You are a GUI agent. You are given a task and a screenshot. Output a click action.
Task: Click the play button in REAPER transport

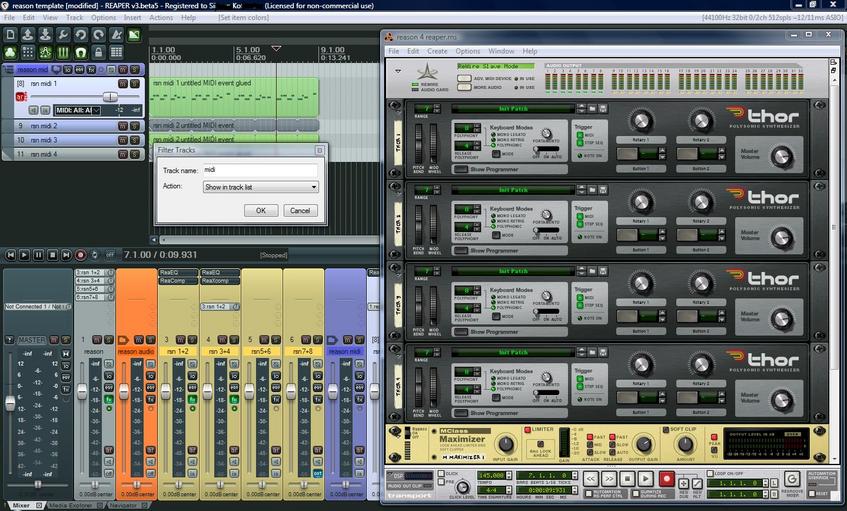coord(24,255)
